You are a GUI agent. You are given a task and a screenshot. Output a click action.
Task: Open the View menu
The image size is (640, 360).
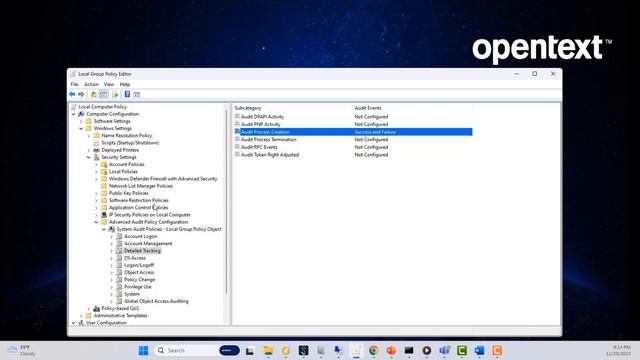[109, 84]
